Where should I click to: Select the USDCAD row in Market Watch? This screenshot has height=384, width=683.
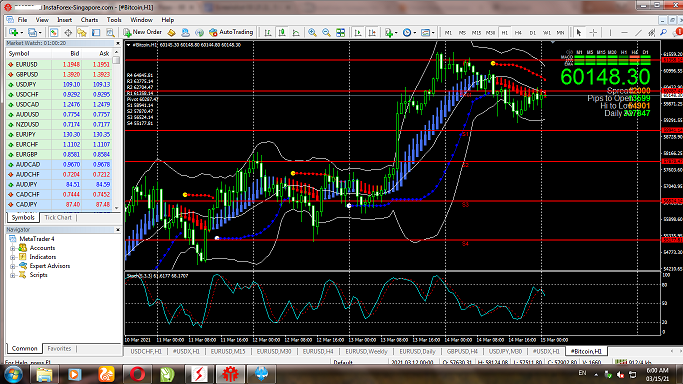click(59, 104)
